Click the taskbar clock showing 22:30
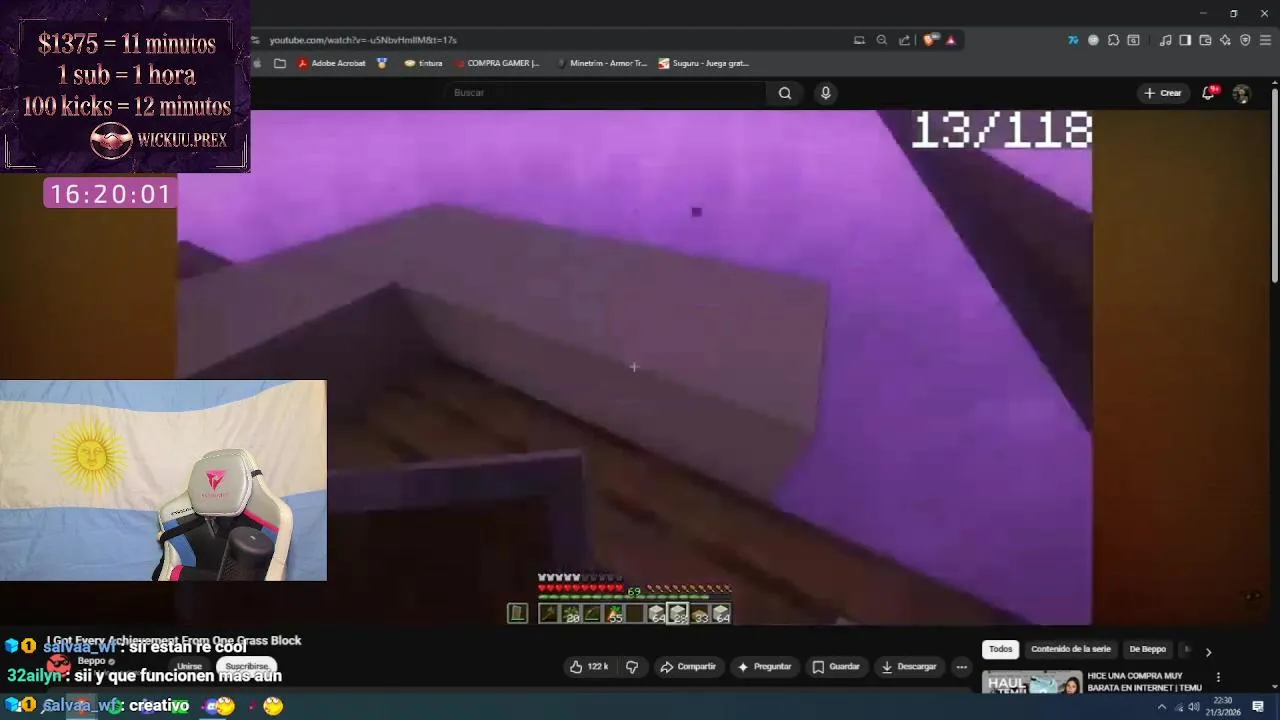The height and width of the screenshot is (720, 1280). tap(1222, 707)
